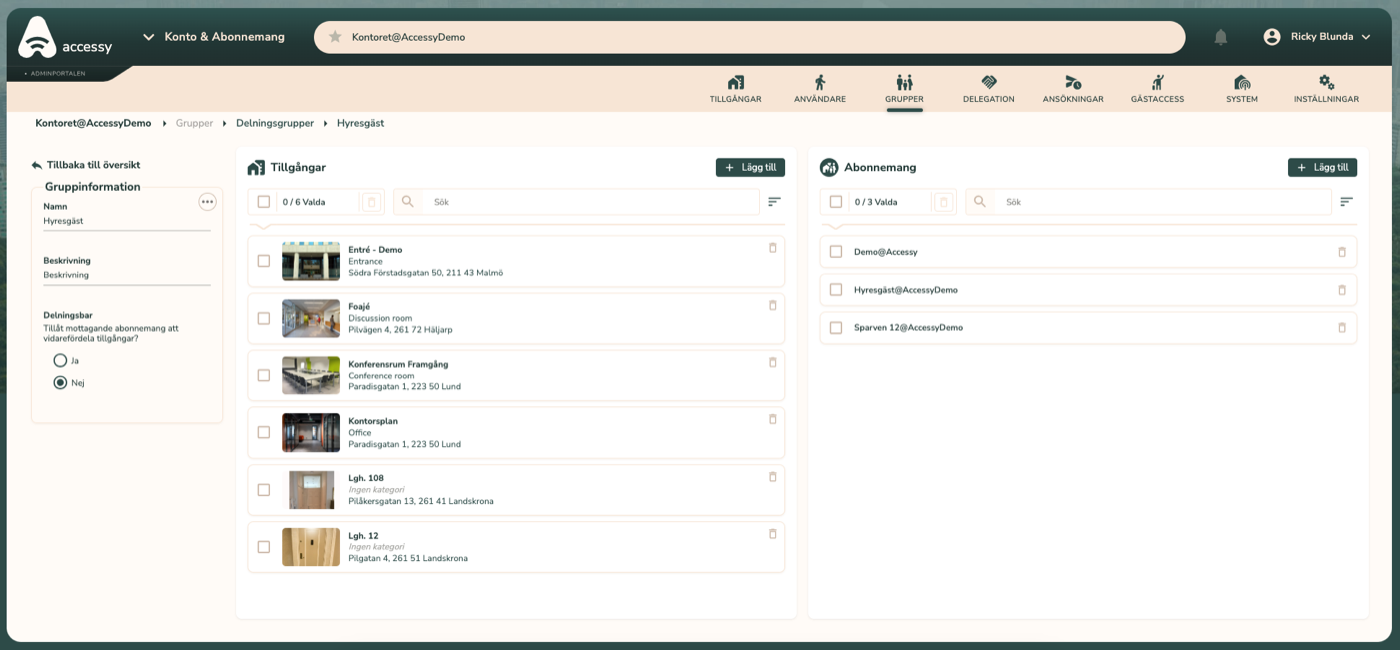Go to Delningsgrupper breadcrumb

(x=275, y=123)
